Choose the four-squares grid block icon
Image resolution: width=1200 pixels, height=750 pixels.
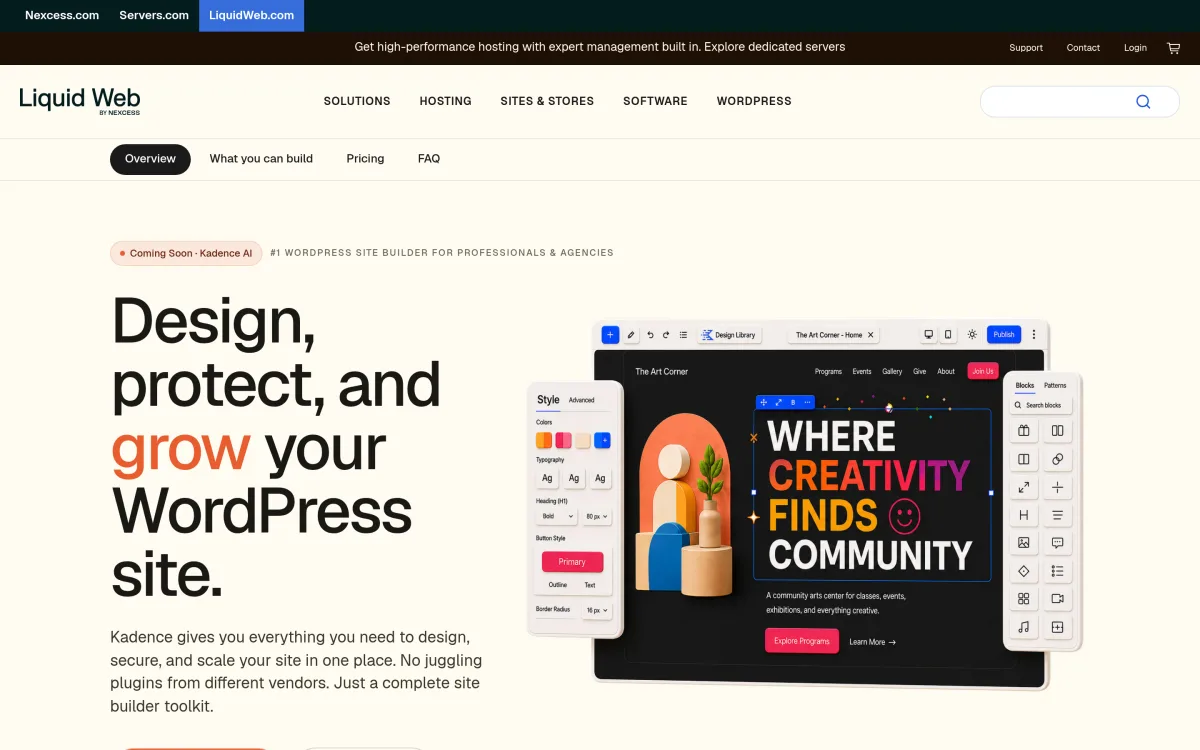(1024, 599)
